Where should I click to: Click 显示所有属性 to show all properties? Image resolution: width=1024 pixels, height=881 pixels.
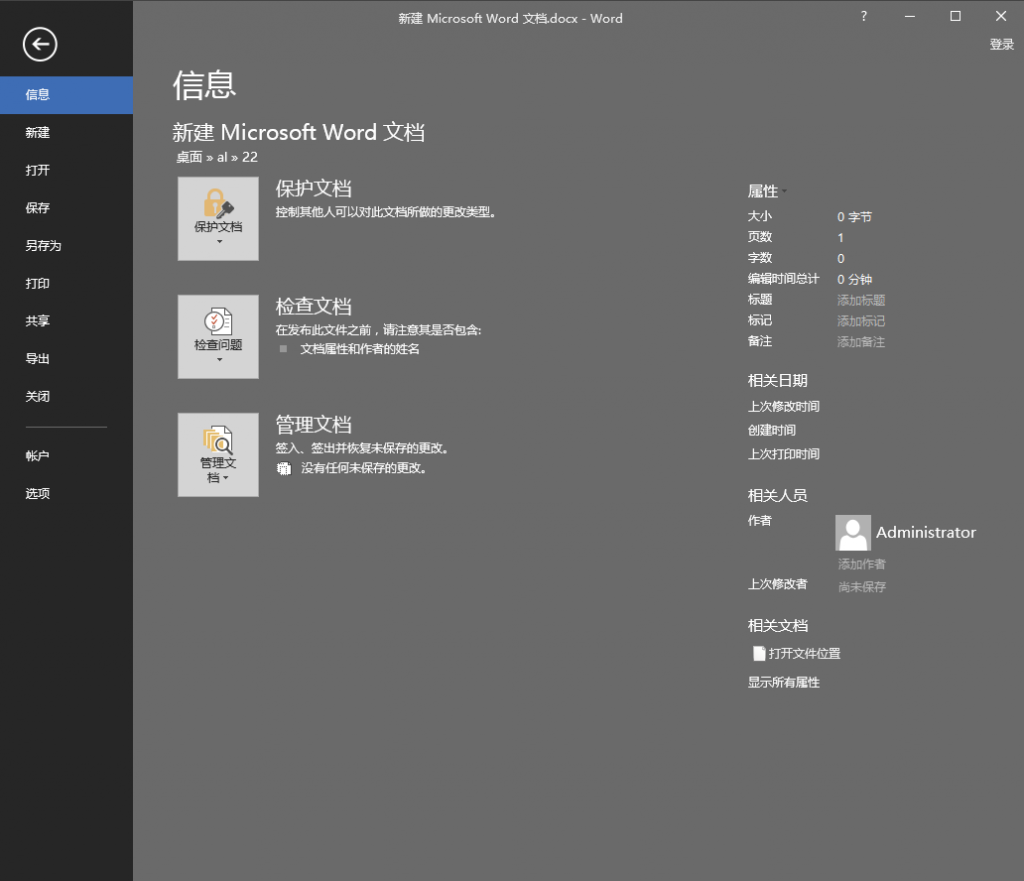click(x=782, y=681)
